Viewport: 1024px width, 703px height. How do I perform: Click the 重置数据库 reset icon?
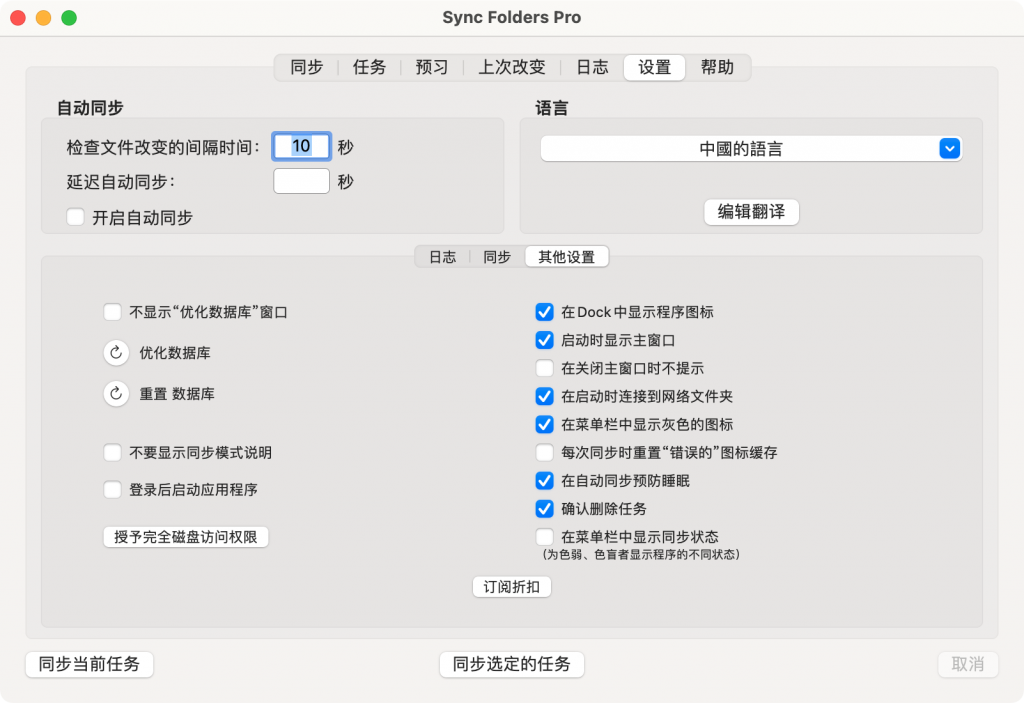pos(115,393)
